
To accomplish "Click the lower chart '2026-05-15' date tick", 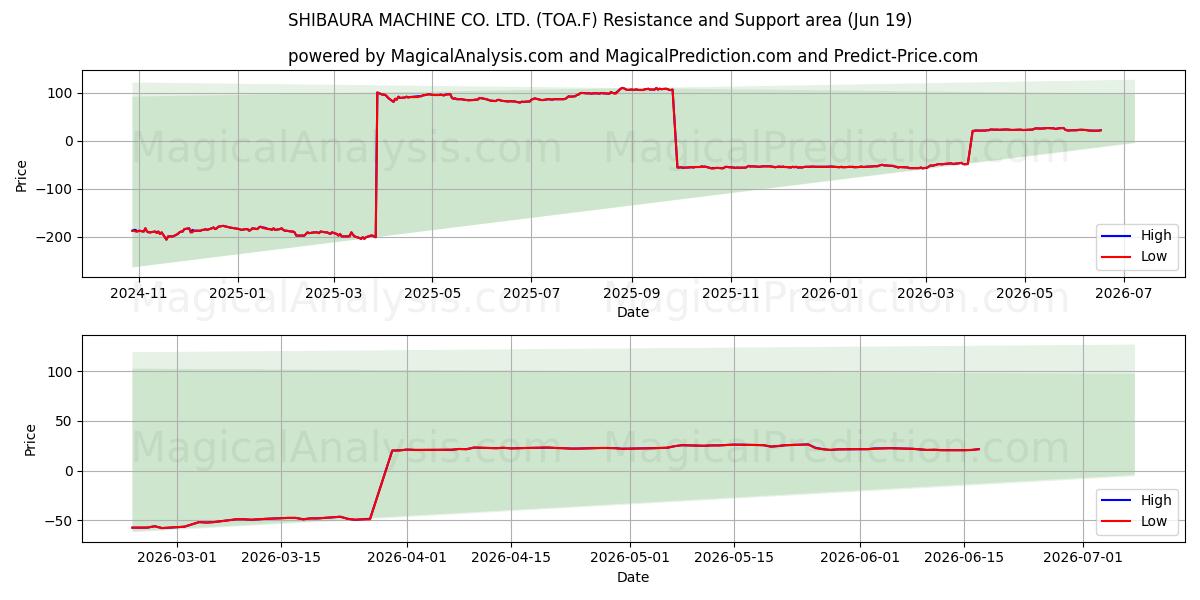I will pos(734,557).
